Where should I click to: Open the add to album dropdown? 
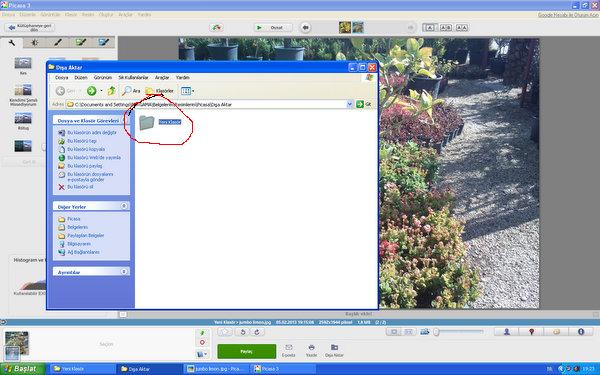[x=202, y=354]
